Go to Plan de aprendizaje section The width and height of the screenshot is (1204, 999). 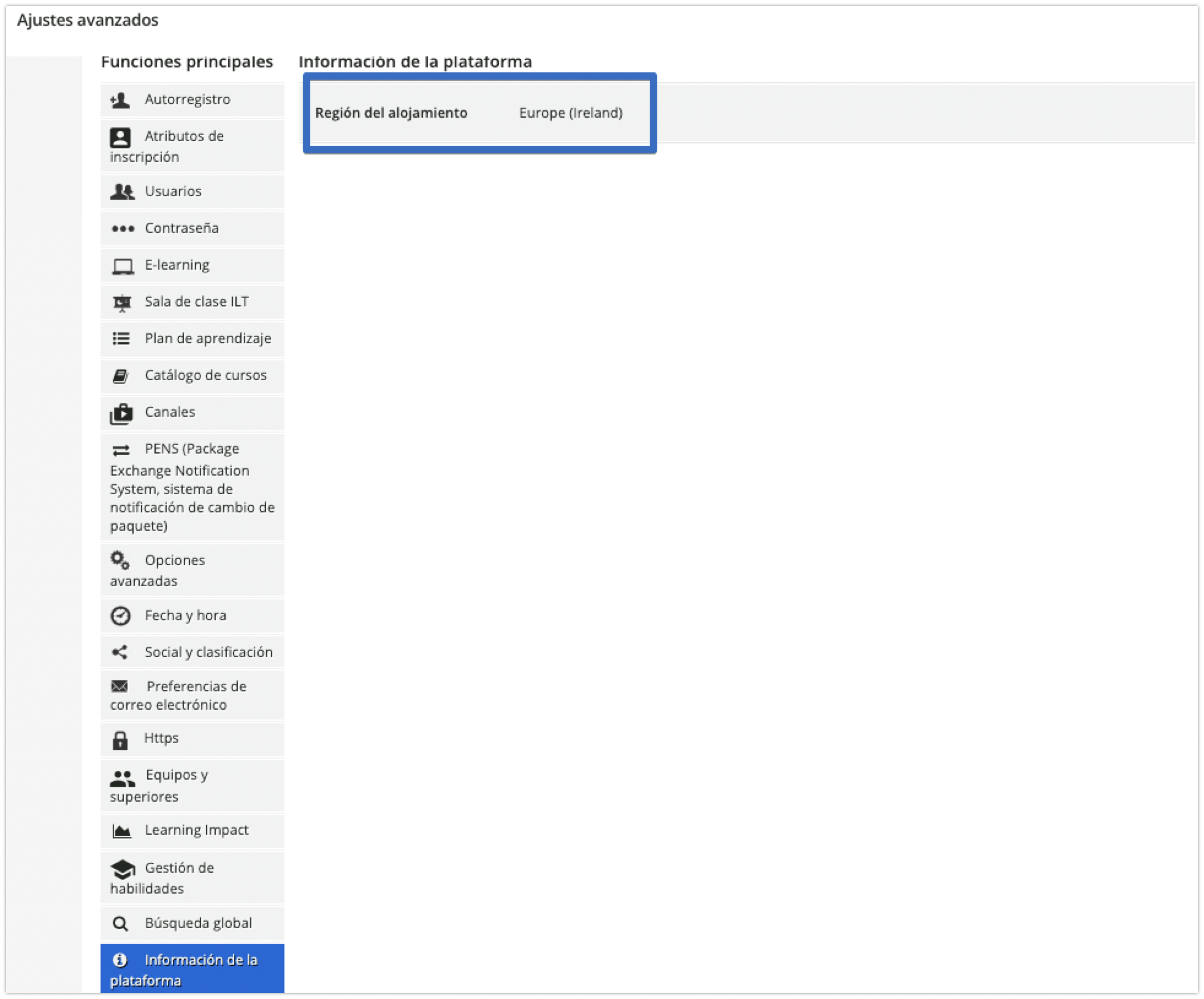coord(207,338)
